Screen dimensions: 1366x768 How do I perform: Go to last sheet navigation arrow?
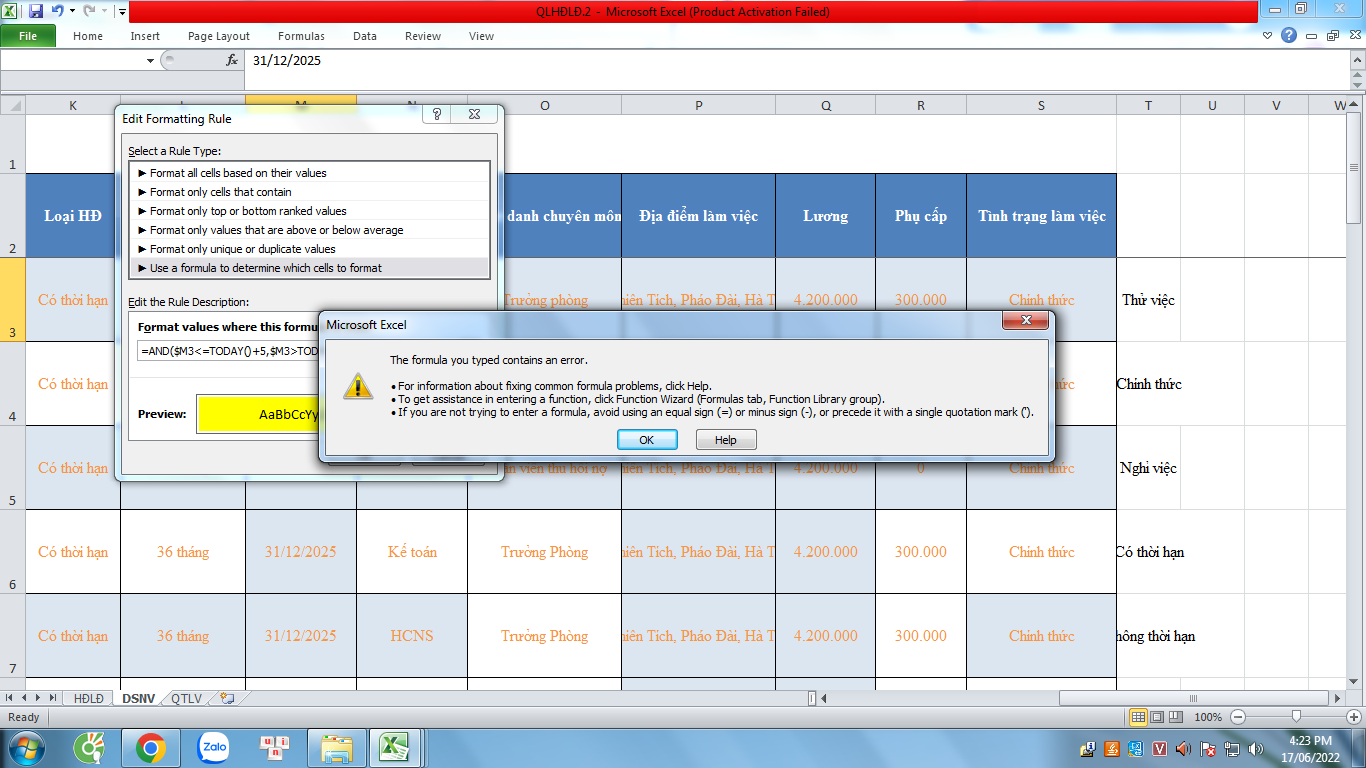tap(52, 698)
